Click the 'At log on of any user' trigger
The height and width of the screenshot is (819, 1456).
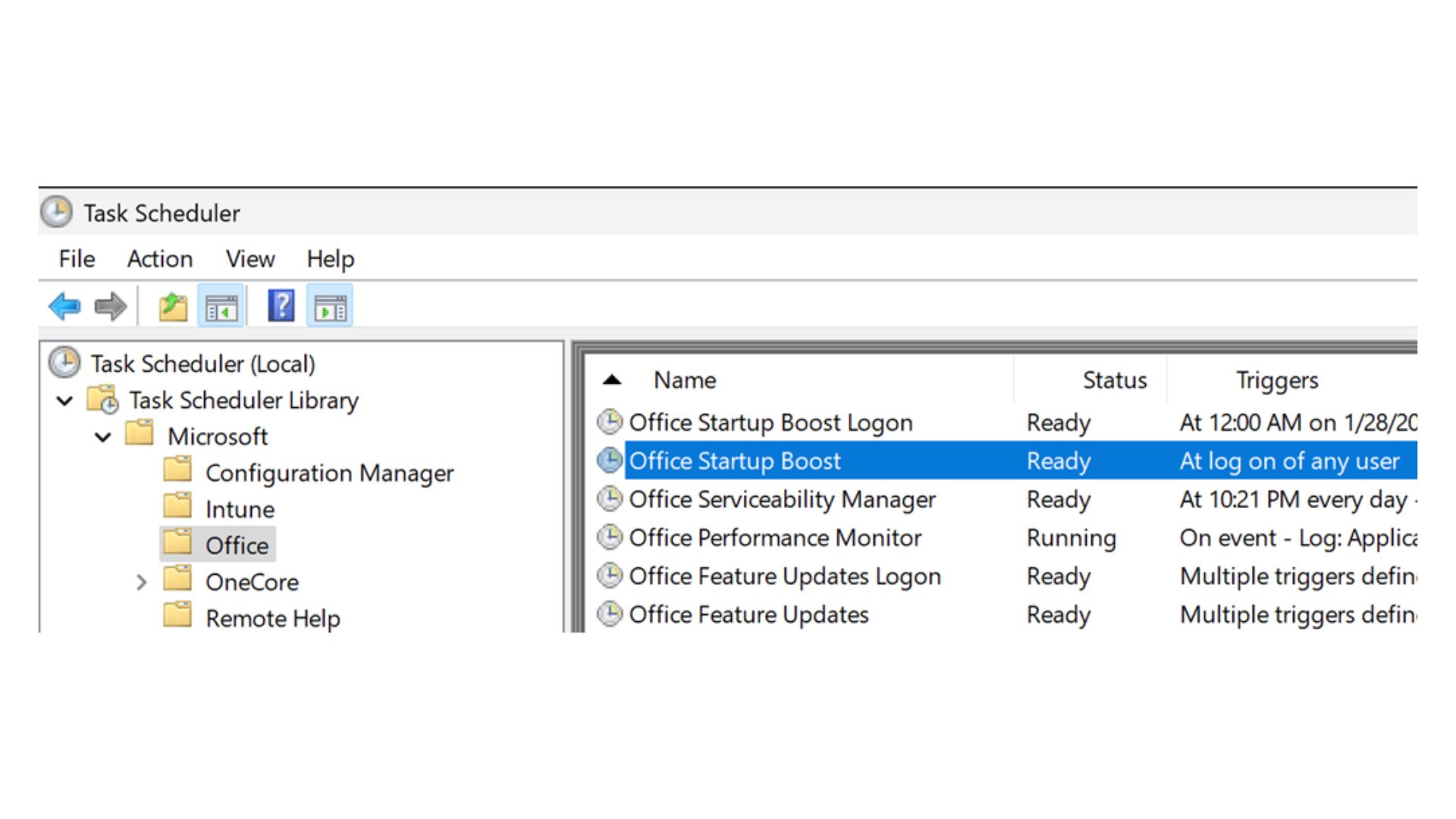click(1289, 460)
